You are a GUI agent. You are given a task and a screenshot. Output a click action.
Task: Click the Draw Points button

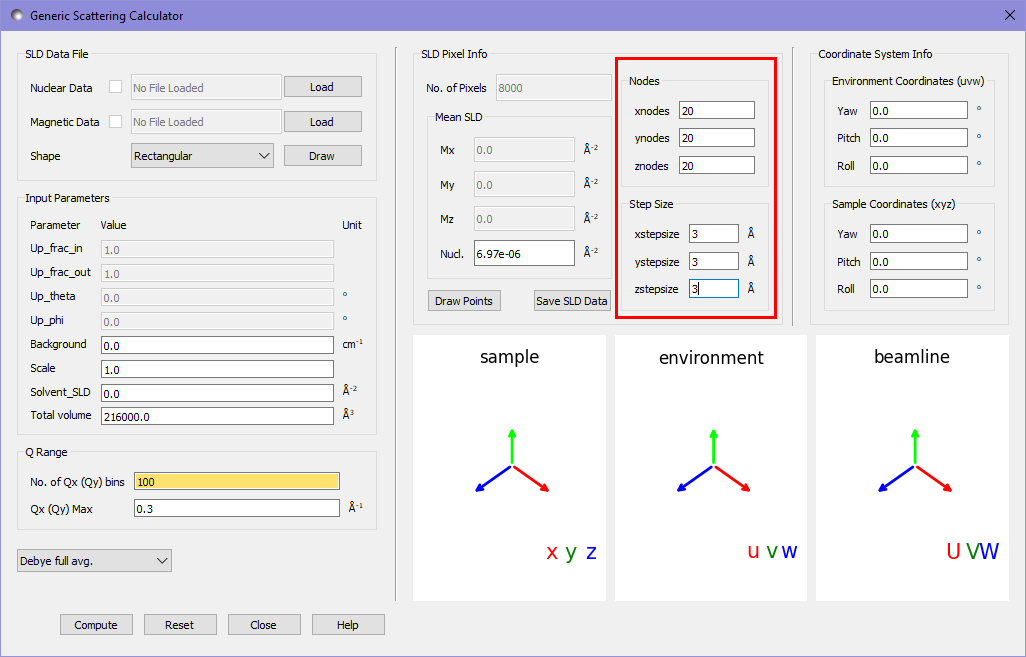click(463, 300)
